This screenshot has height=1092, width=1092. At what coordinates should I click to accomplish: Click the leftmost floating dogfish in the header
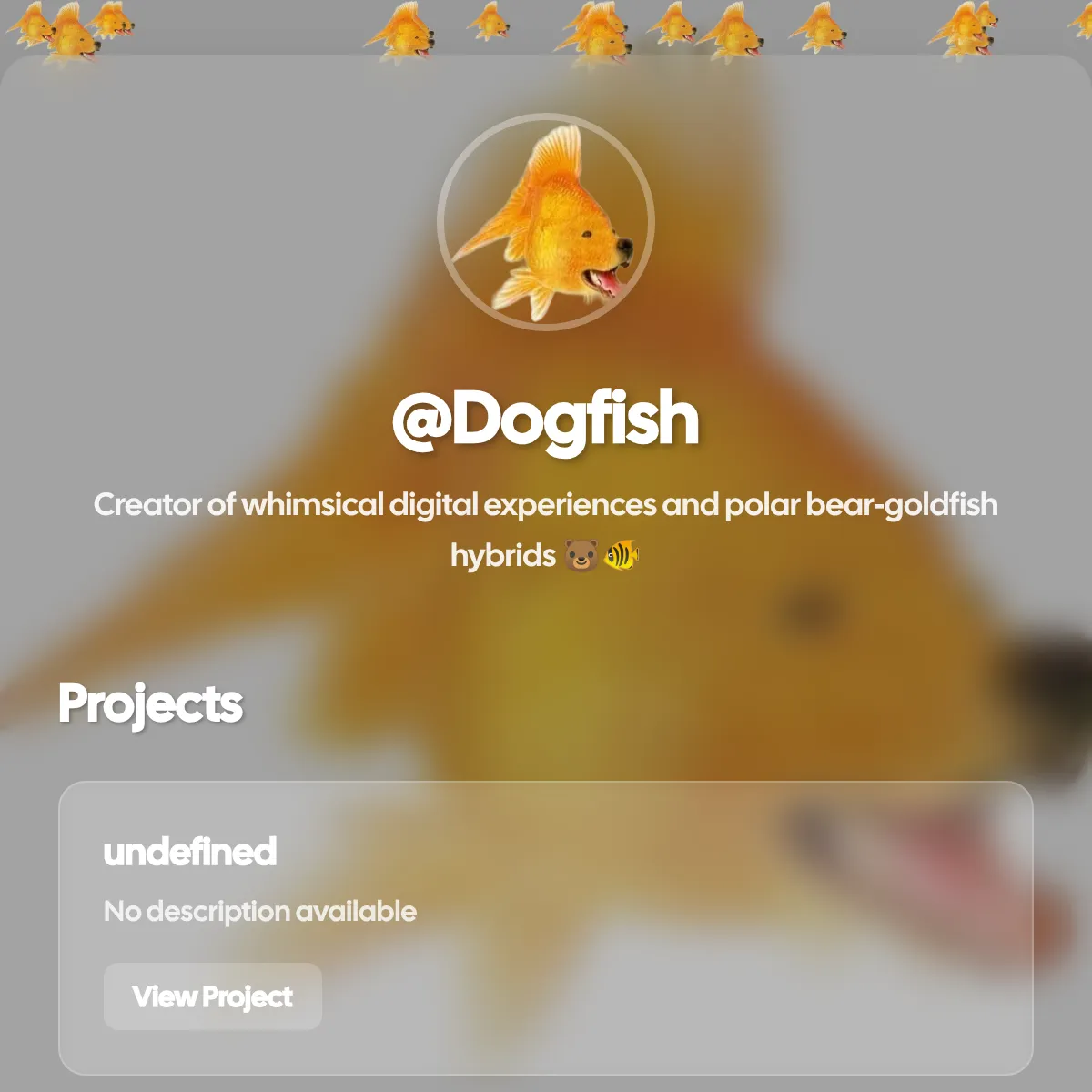pyautogui.click(x=27, y=25)
